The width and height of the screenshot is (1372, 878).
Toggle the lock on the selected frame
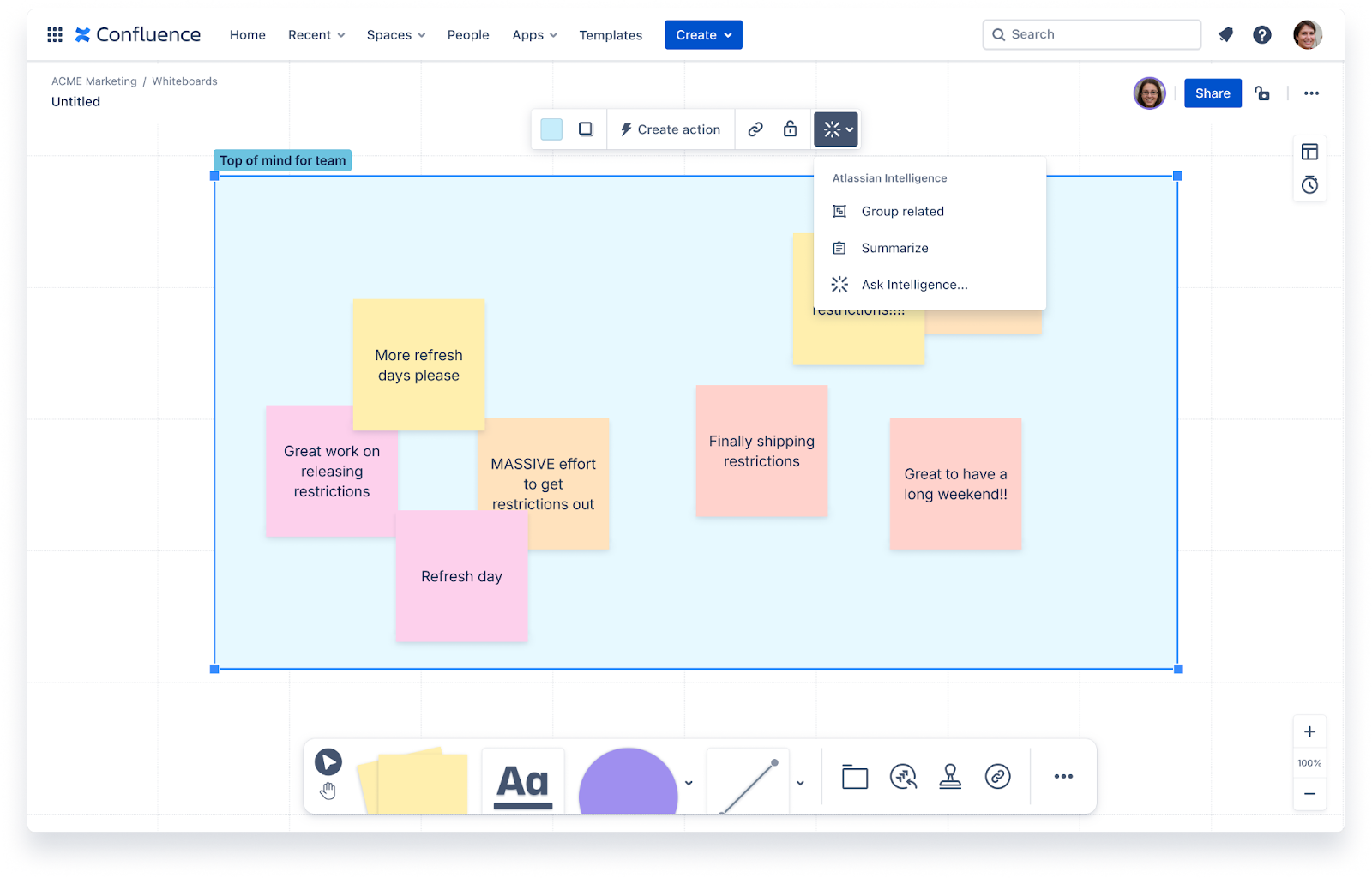coord(789,129)
